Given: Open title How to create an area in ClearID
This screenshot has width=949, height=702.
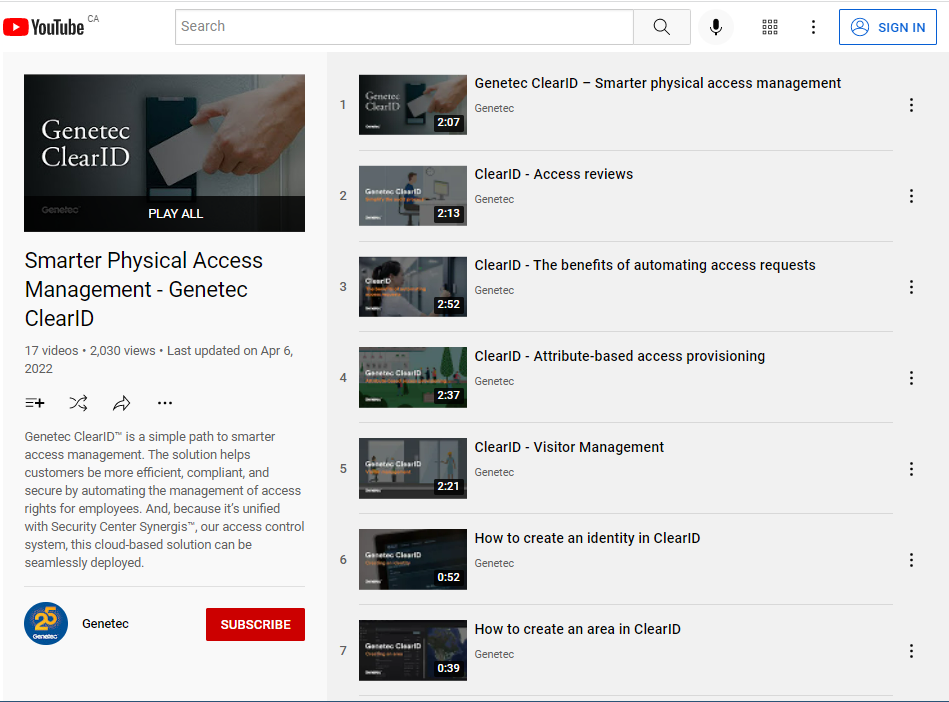Looking at the screenshot, I should coord(577,629).
